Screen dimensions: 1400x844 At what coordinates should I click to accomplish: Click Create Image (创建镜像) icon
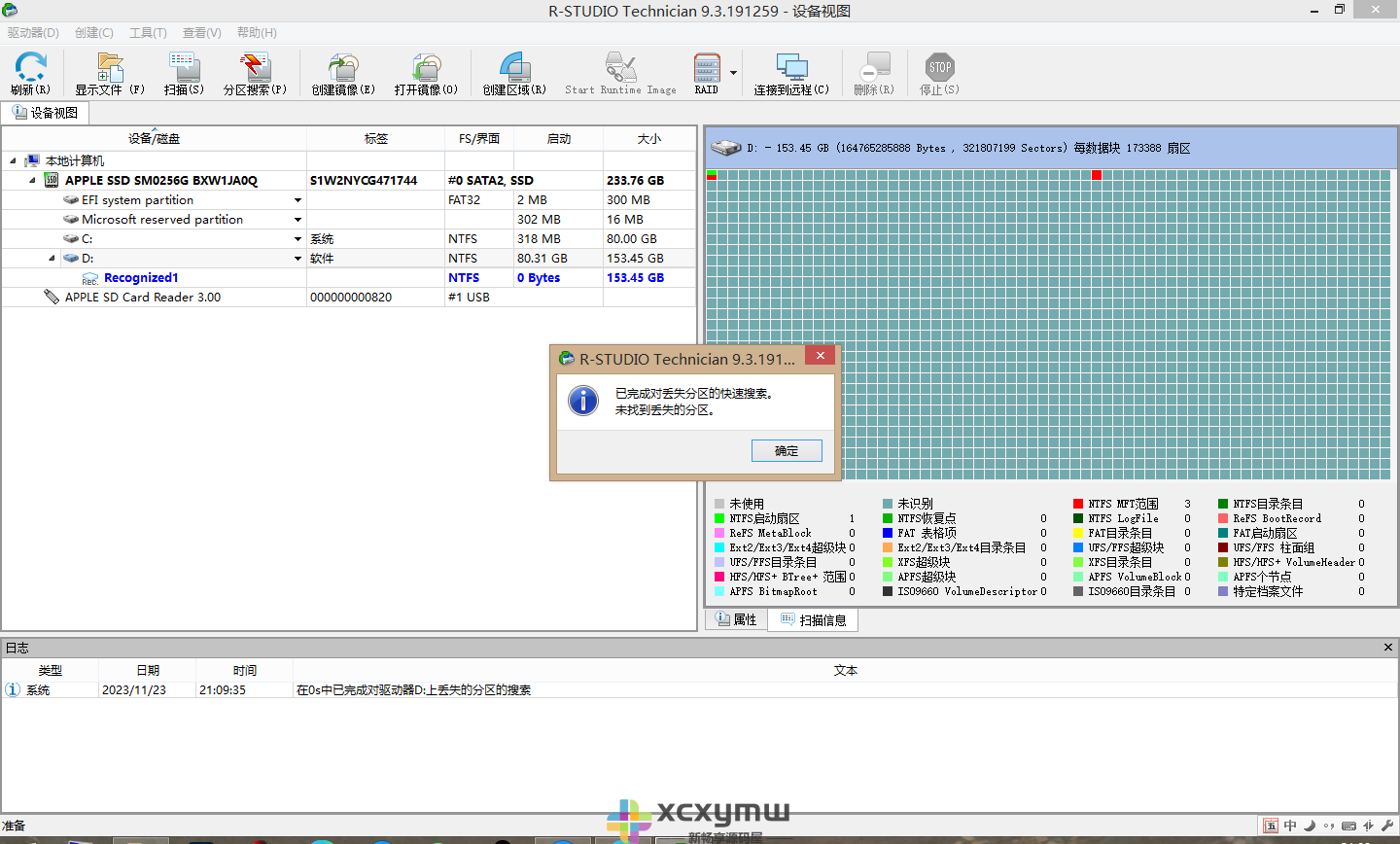tap(343, 74)
